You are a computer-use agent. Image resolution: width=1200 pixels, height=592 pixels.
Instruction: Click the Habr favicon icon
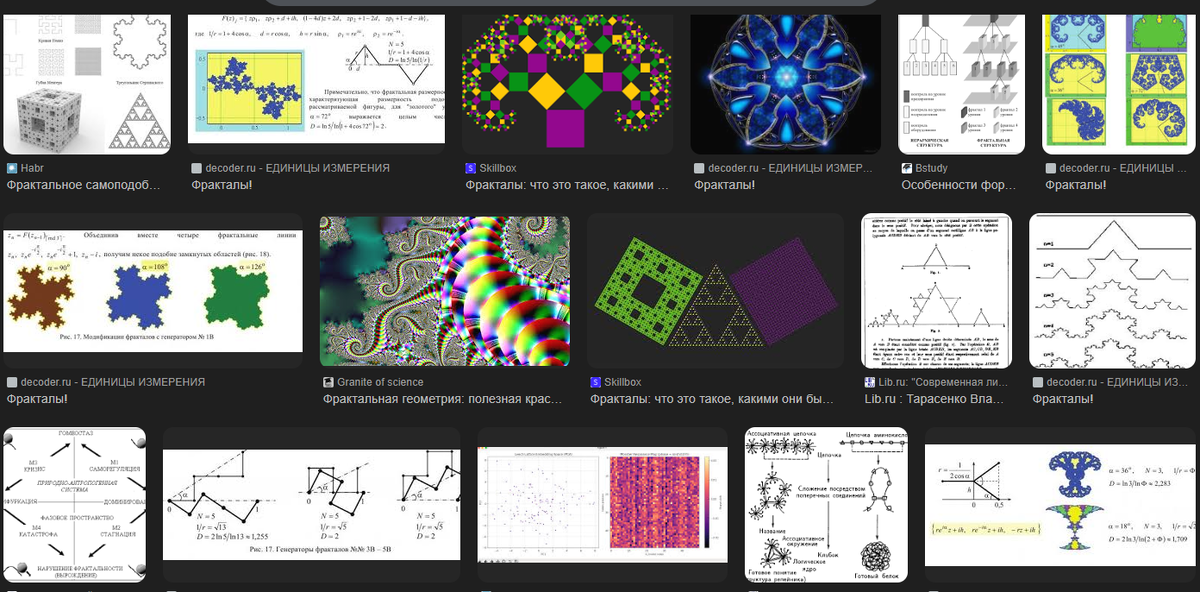click(x=12, y=168)
